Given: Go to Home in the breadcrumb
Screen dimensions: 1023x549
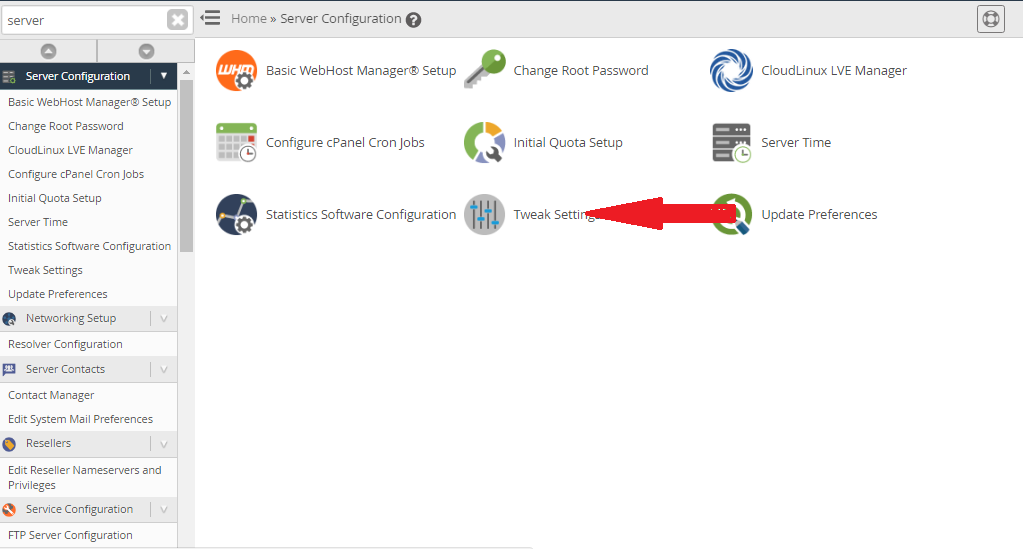Looking at the screenshot, I should 249,19.
